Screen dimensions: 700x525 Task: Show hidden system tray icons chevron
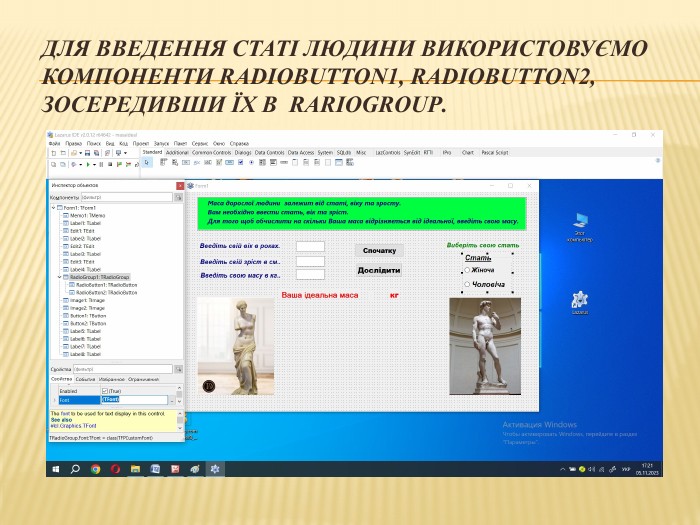click(562, 470)
